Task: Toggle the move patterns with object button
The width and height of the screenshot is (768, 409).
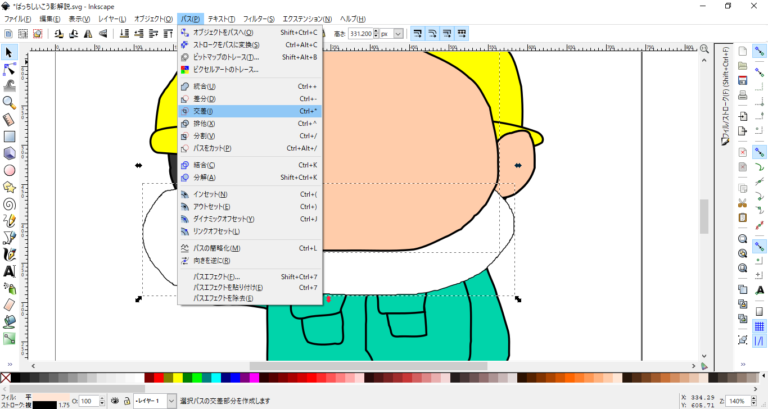Action: tap(462, 34)
